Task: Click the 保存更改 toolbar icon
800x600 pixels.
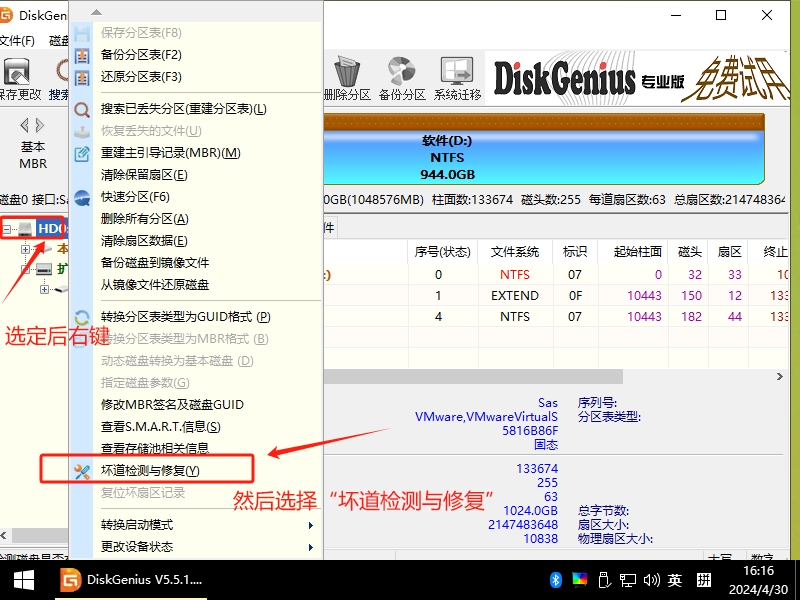Action: pyautogui.click(x=17, y=72)
